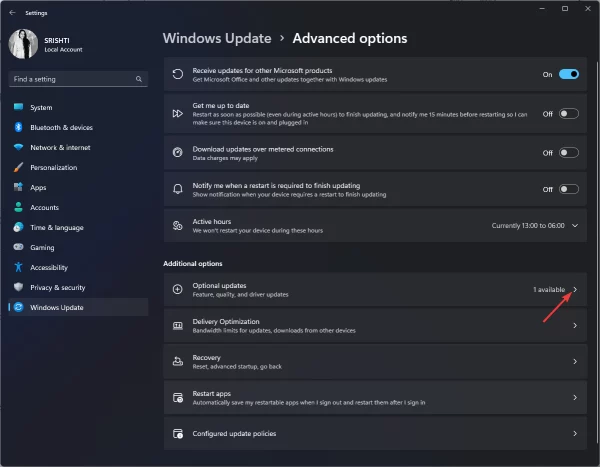The image size is (600, 467).
Task: Click the 'Local Account' label
Action: pos(63,49)
